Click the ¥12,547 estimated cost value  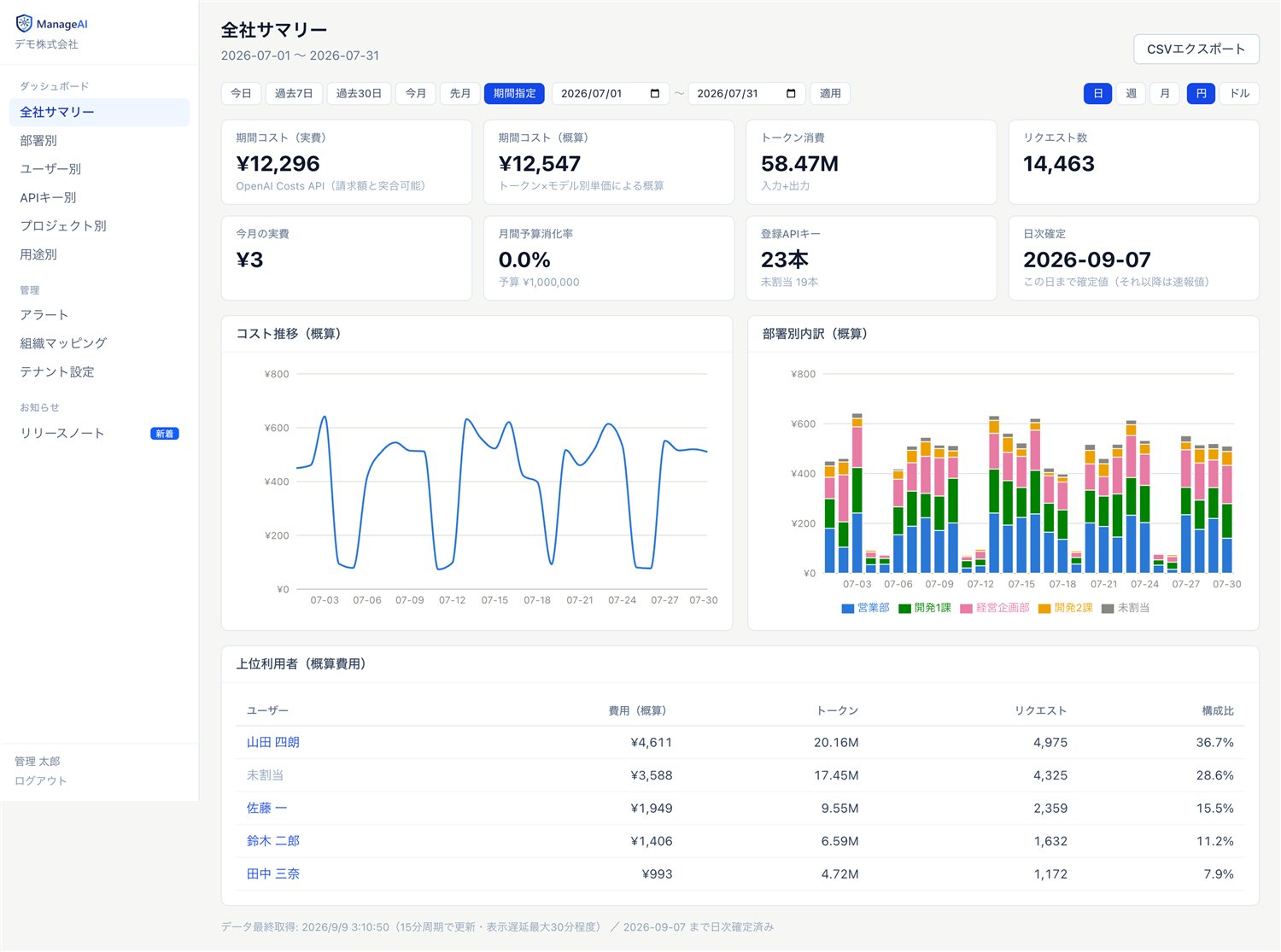[540, 164]
